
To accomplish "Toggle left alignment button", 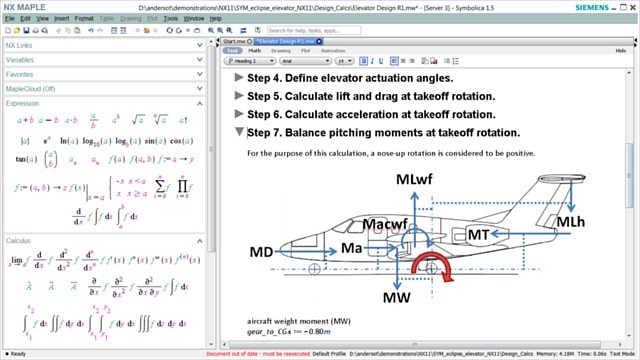I will tap(394, 61).
